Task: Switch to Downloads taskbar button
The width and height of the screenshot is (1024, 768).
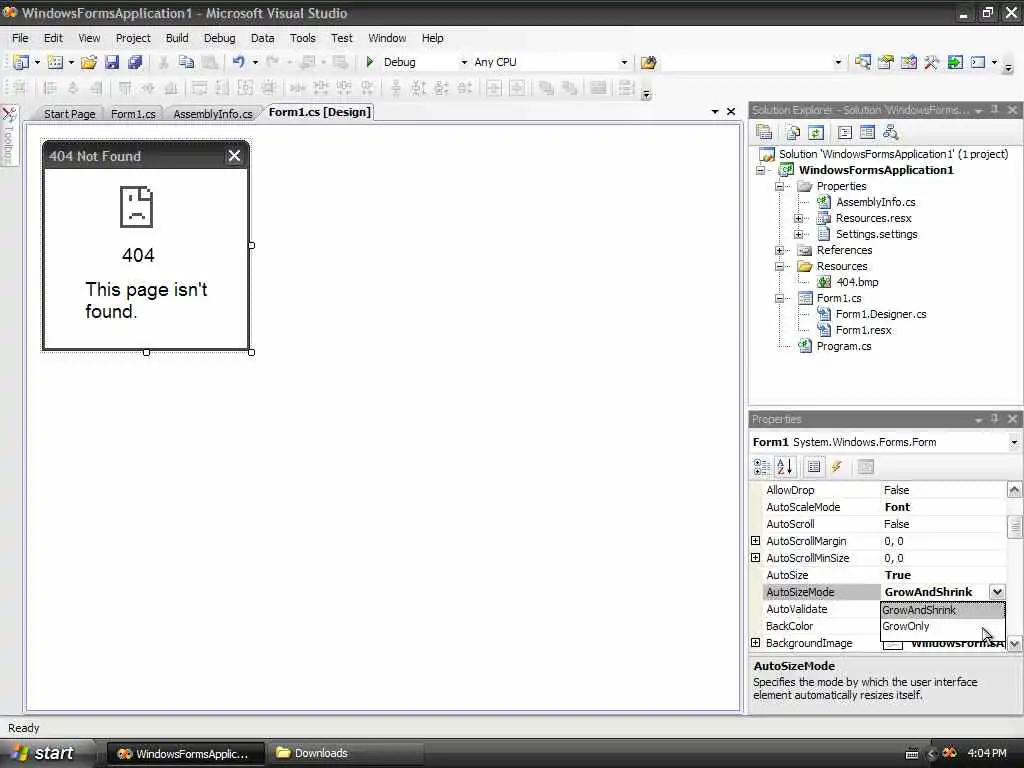Action: pos(347,753)
